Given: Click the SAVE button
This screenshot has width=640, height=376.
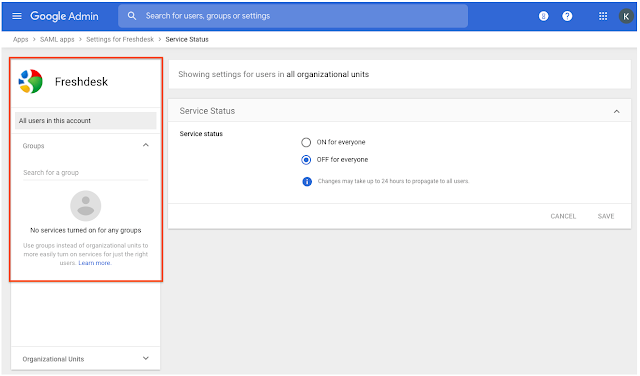Looking at the screenshot, I should click(606, 216).
